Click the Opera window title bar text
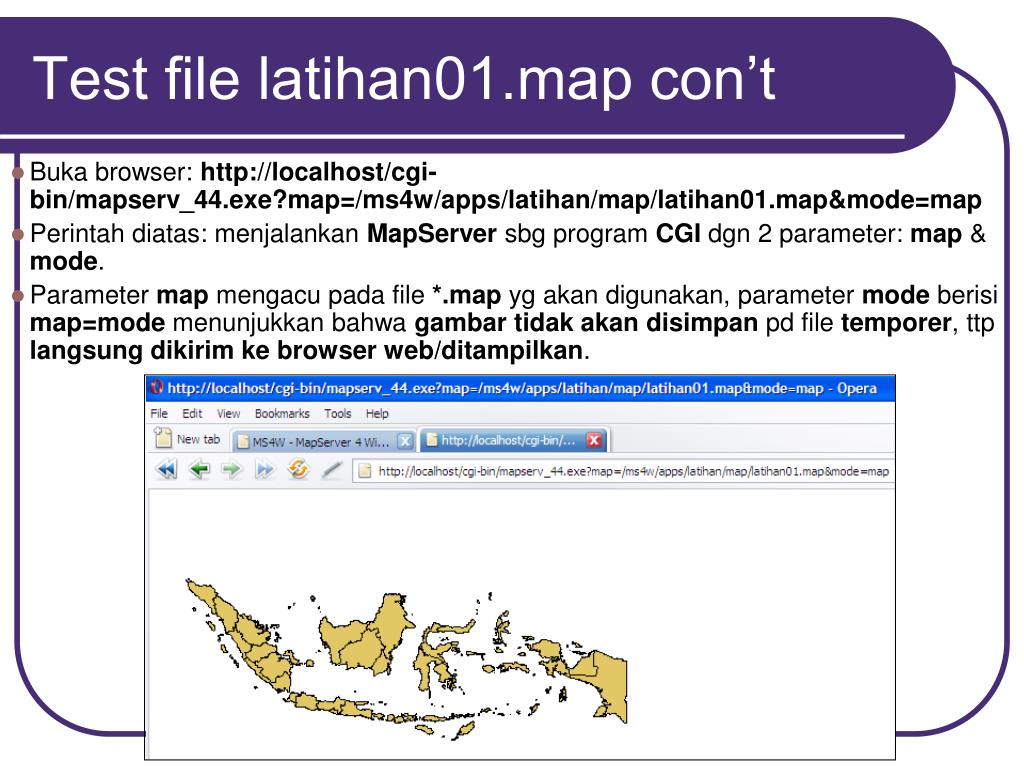Screen dimensions: 1024x768 tap(522, 388)
